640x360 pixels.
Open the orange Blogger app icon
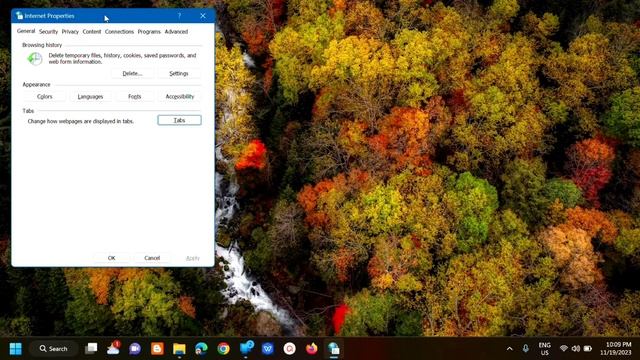(157, 349)
